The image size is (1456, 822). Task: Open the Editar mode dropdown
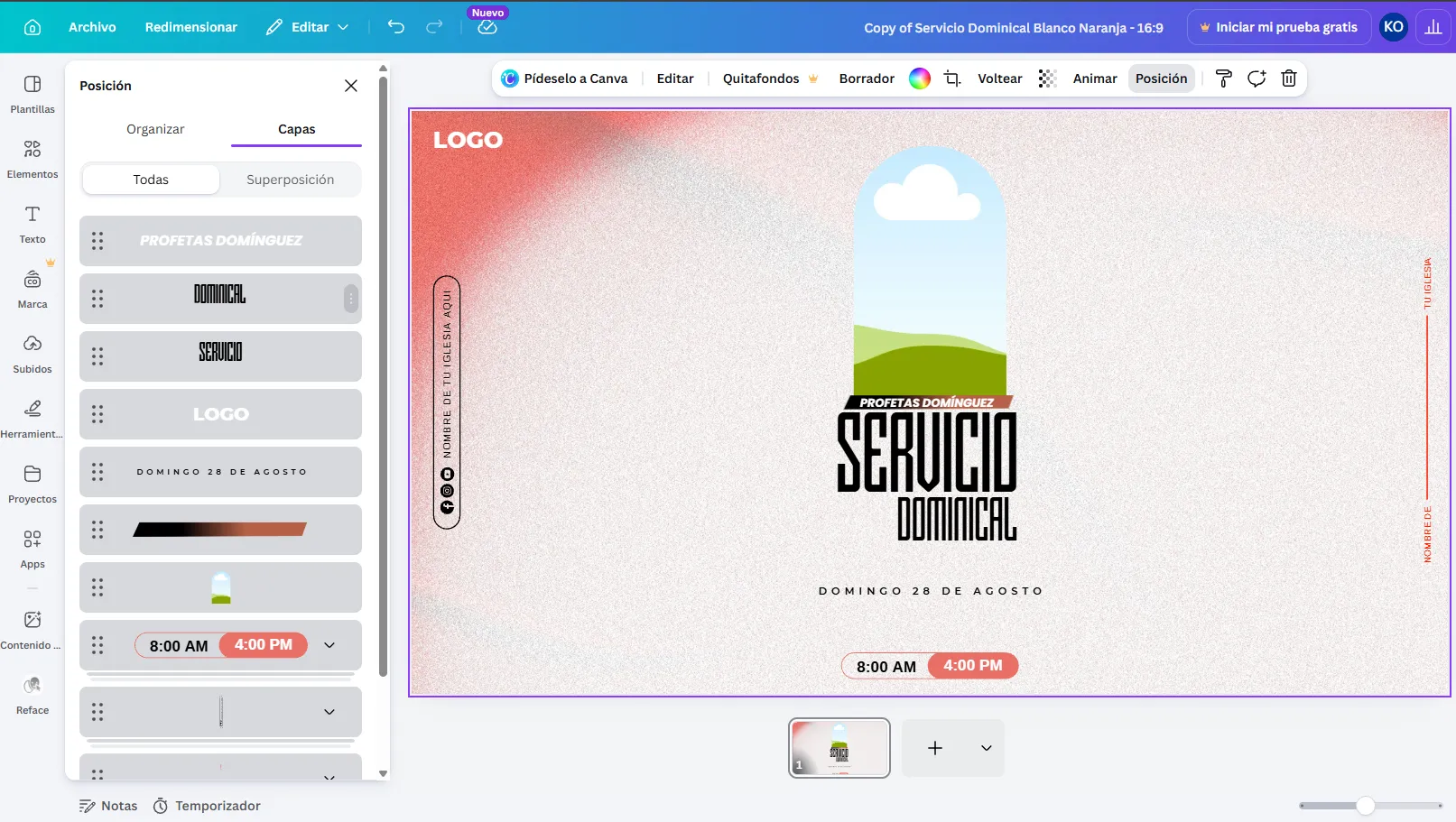[x=307, y=27]
